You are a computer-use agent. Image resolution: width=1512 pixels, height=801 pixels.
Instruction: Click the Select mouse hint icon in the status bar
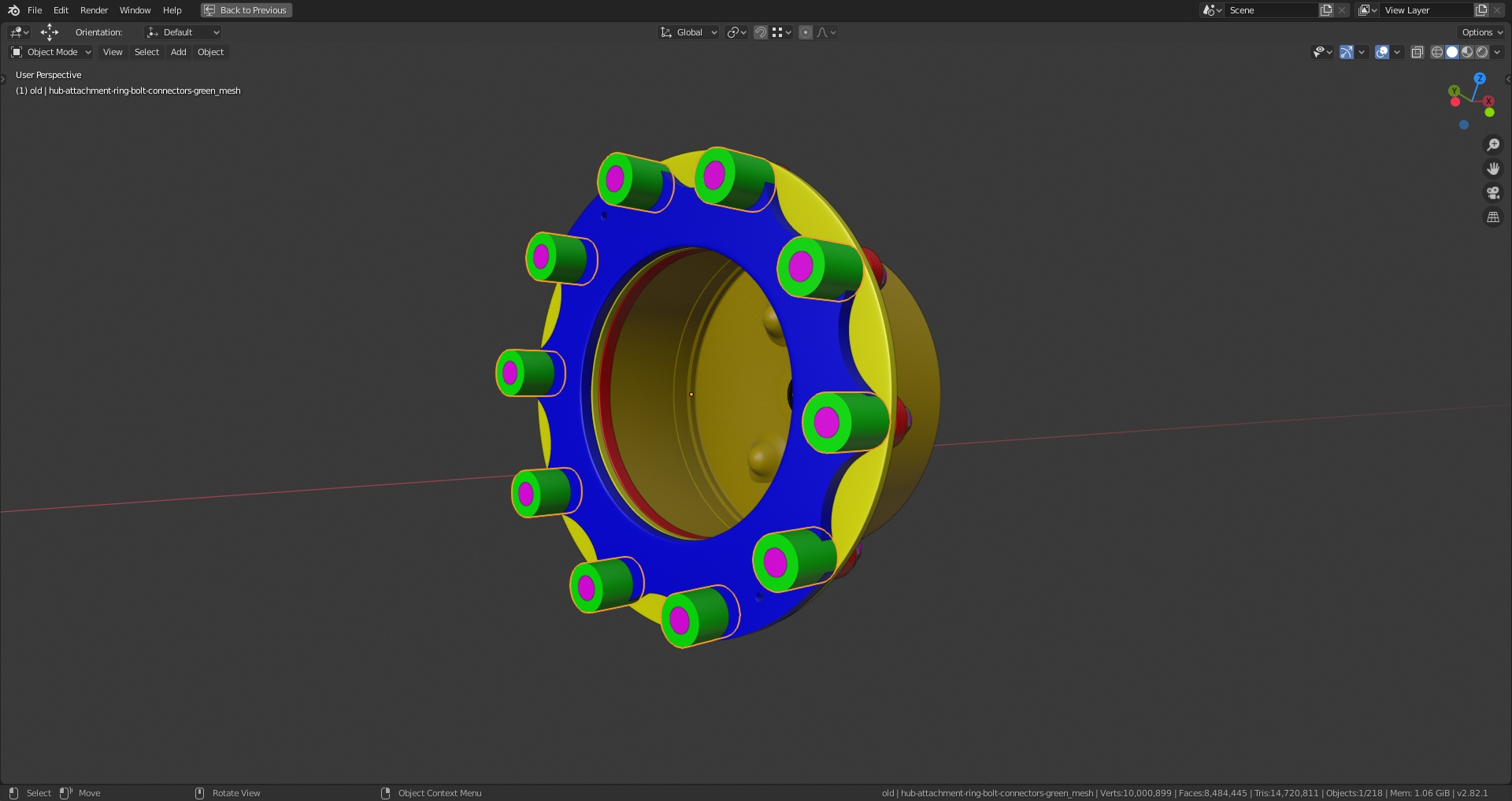(13, 793)
